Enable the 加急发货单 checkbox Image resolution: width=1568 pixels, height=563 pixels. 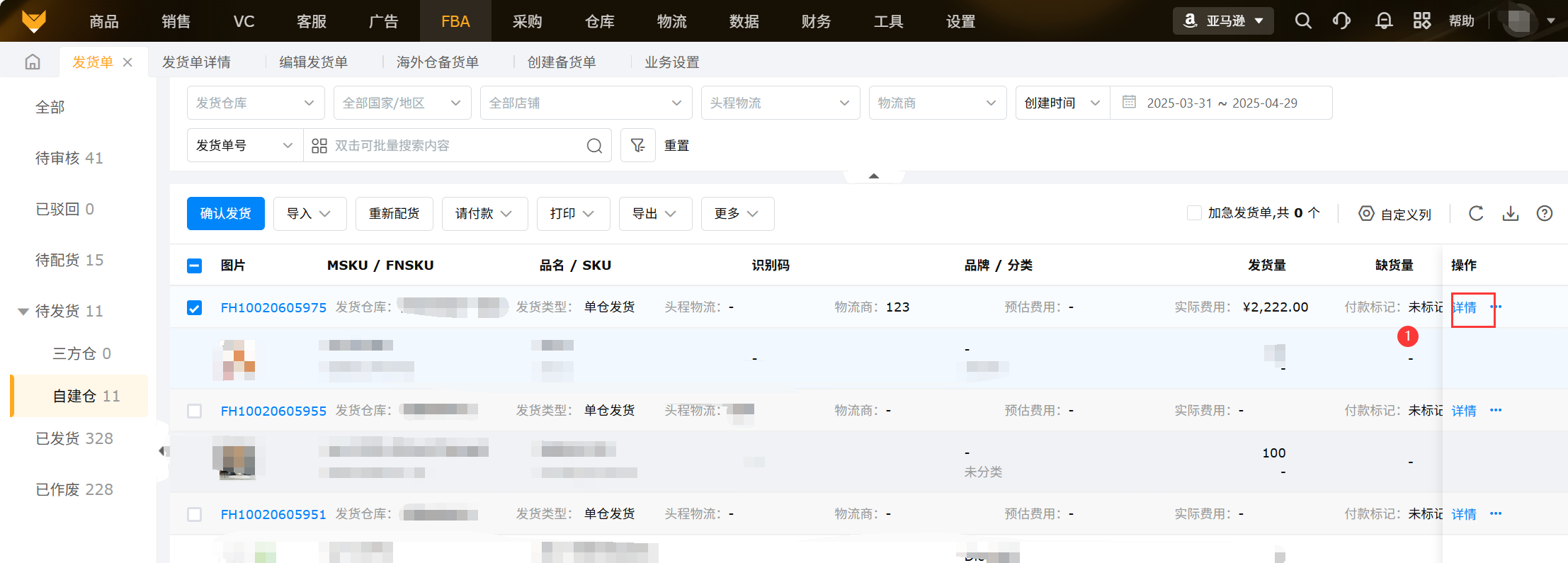[x=1194, y=213]
